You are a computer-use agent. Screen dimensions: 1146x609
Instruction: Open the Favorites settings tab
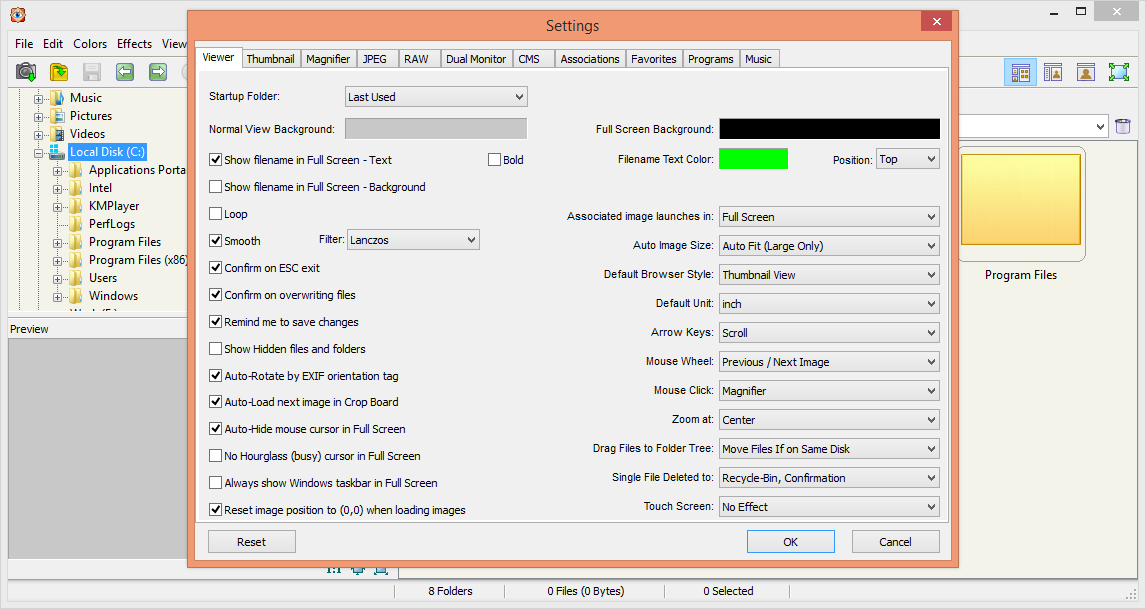point(654,59)
